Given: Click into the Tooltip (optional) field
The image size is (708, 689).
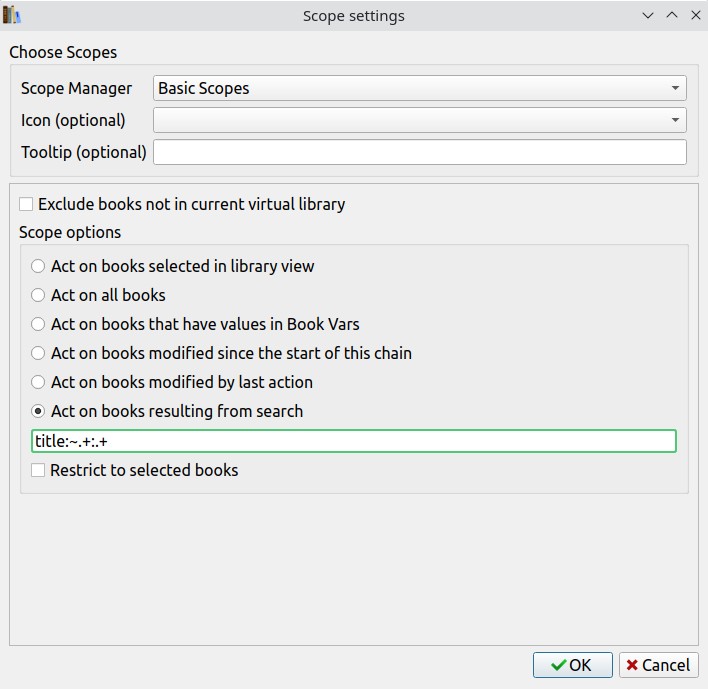Looking at the screenshot, I should click(420, 152).
